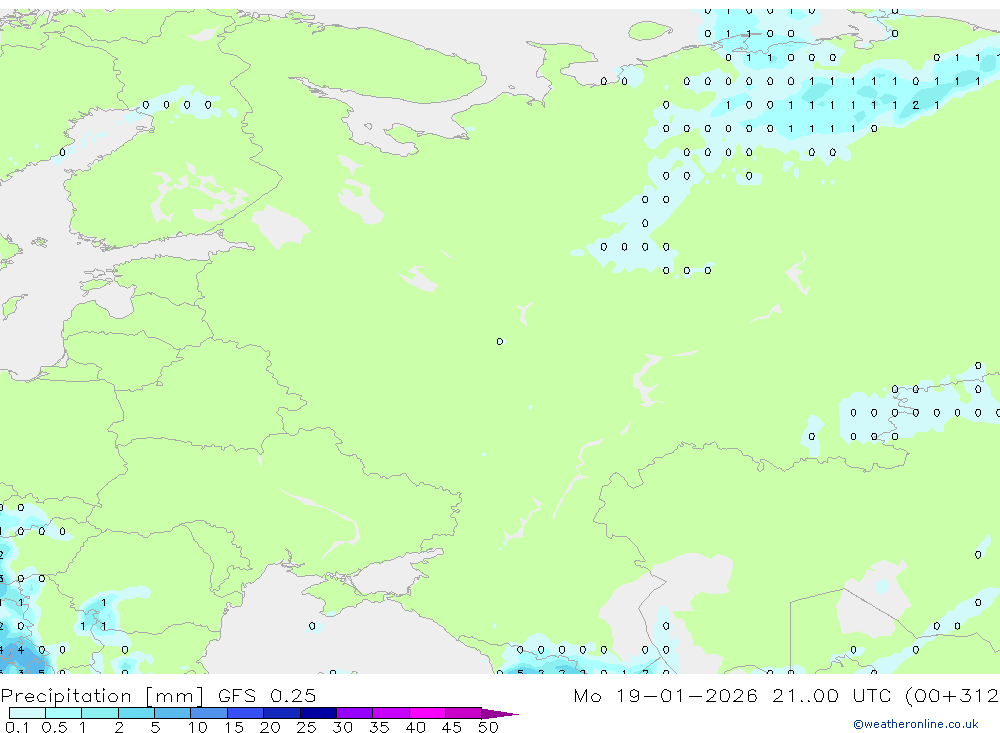Click the 35 to 40 mm violet swatch

coord(391,713)
